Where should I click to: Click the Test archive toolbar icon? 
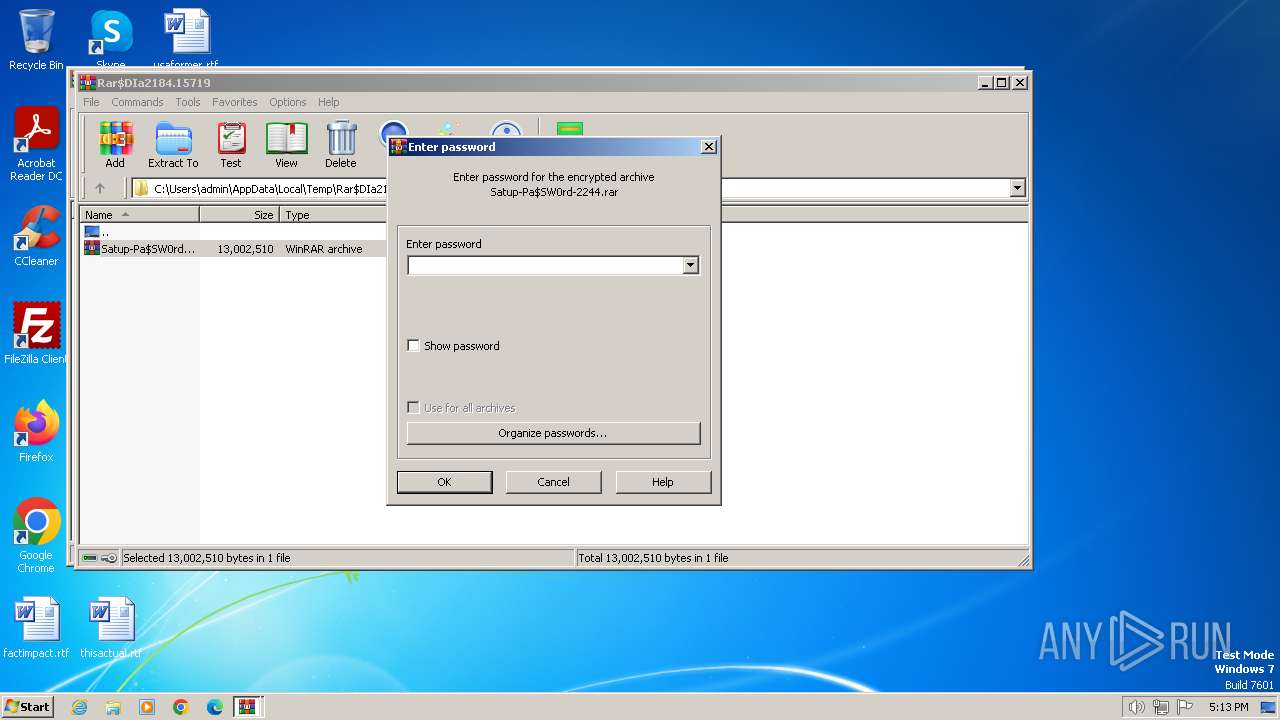(231, 145)
